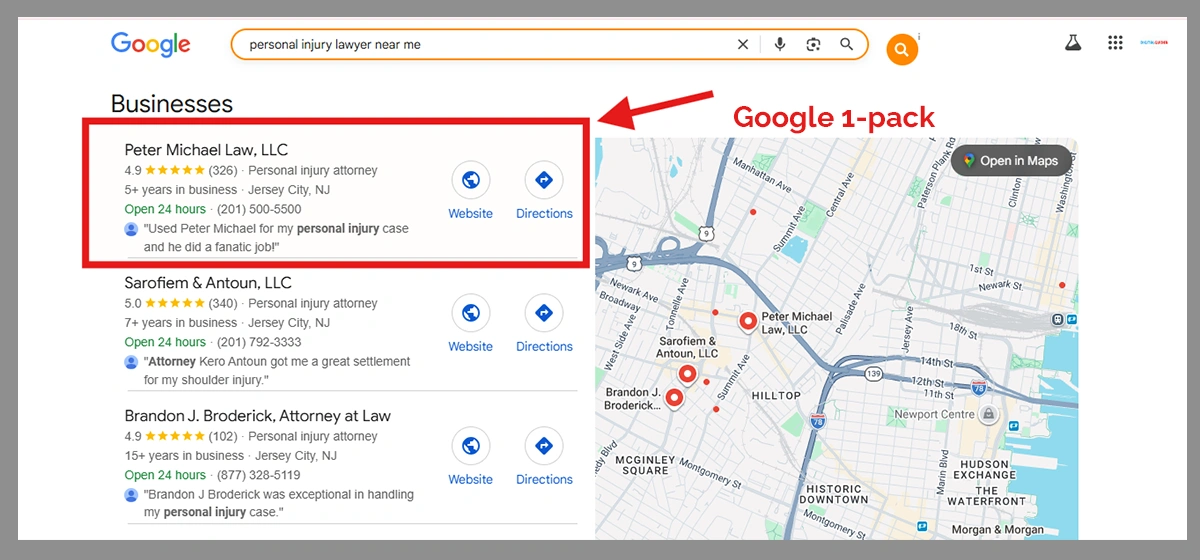Click Website label for Brandon J. Broderick
The width and height of the screenshot is (1200, 560).
pos(470,480)
